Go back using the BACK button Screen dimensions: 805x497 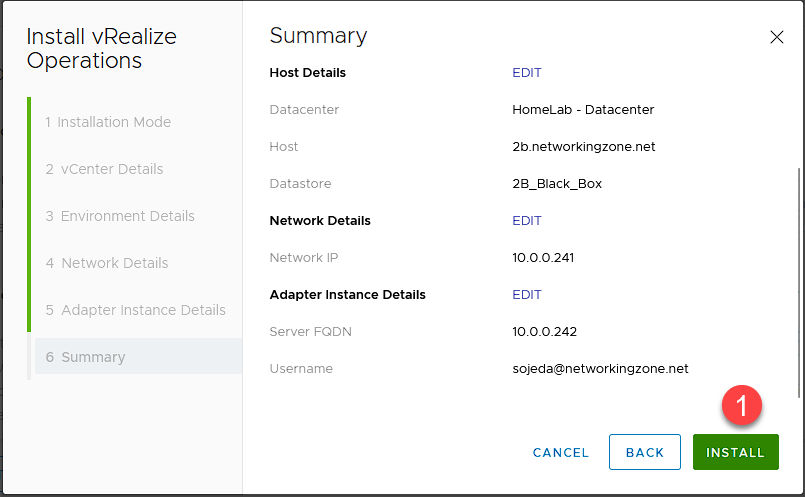pos(644,453)
